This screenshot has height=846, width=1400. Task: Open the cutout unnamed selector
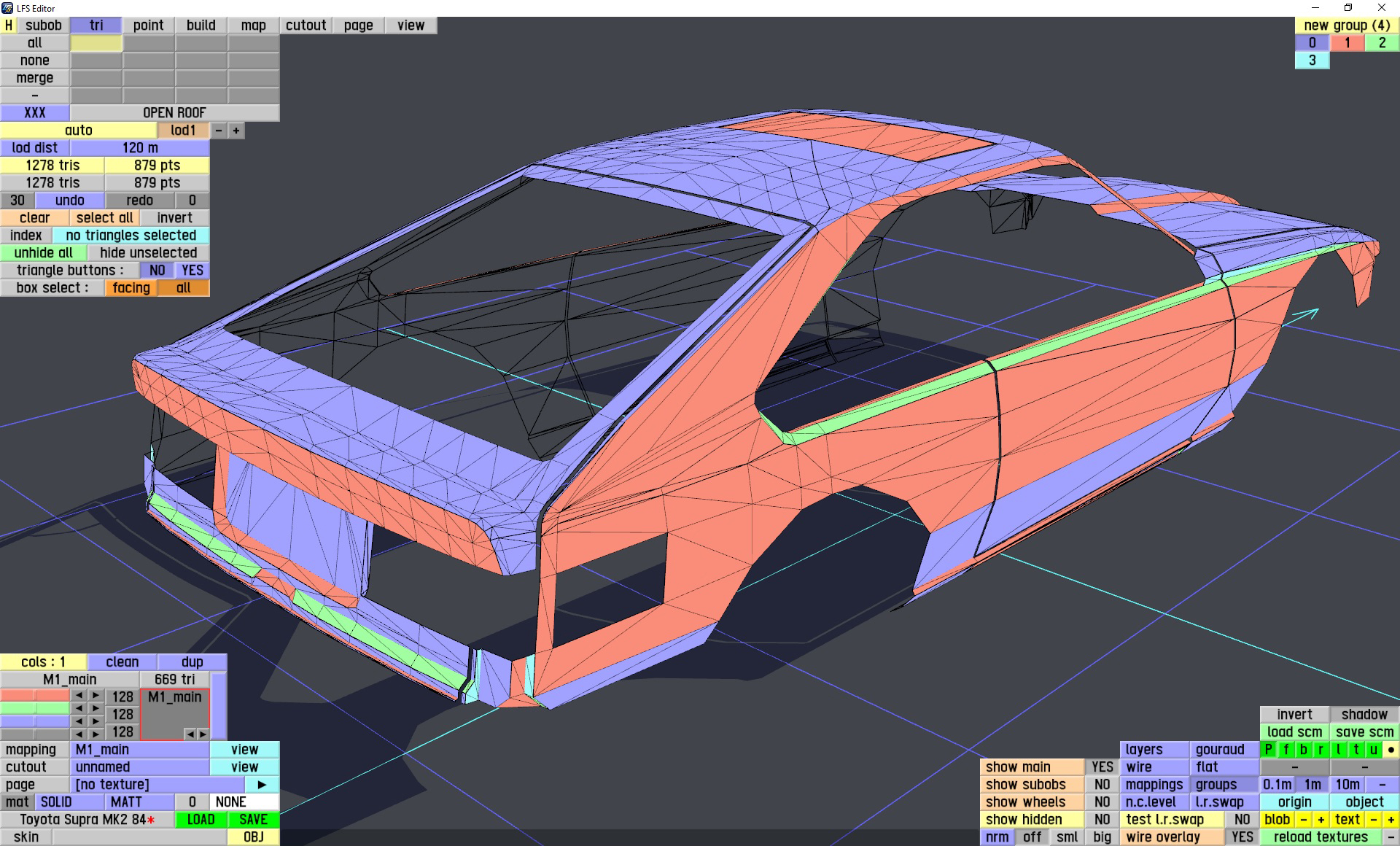[x=140, y=767]
